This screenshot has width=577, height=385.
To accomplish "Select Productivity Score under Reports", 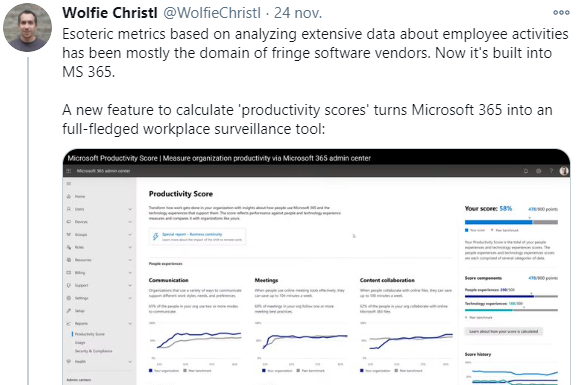I will (x=89, y=334).
